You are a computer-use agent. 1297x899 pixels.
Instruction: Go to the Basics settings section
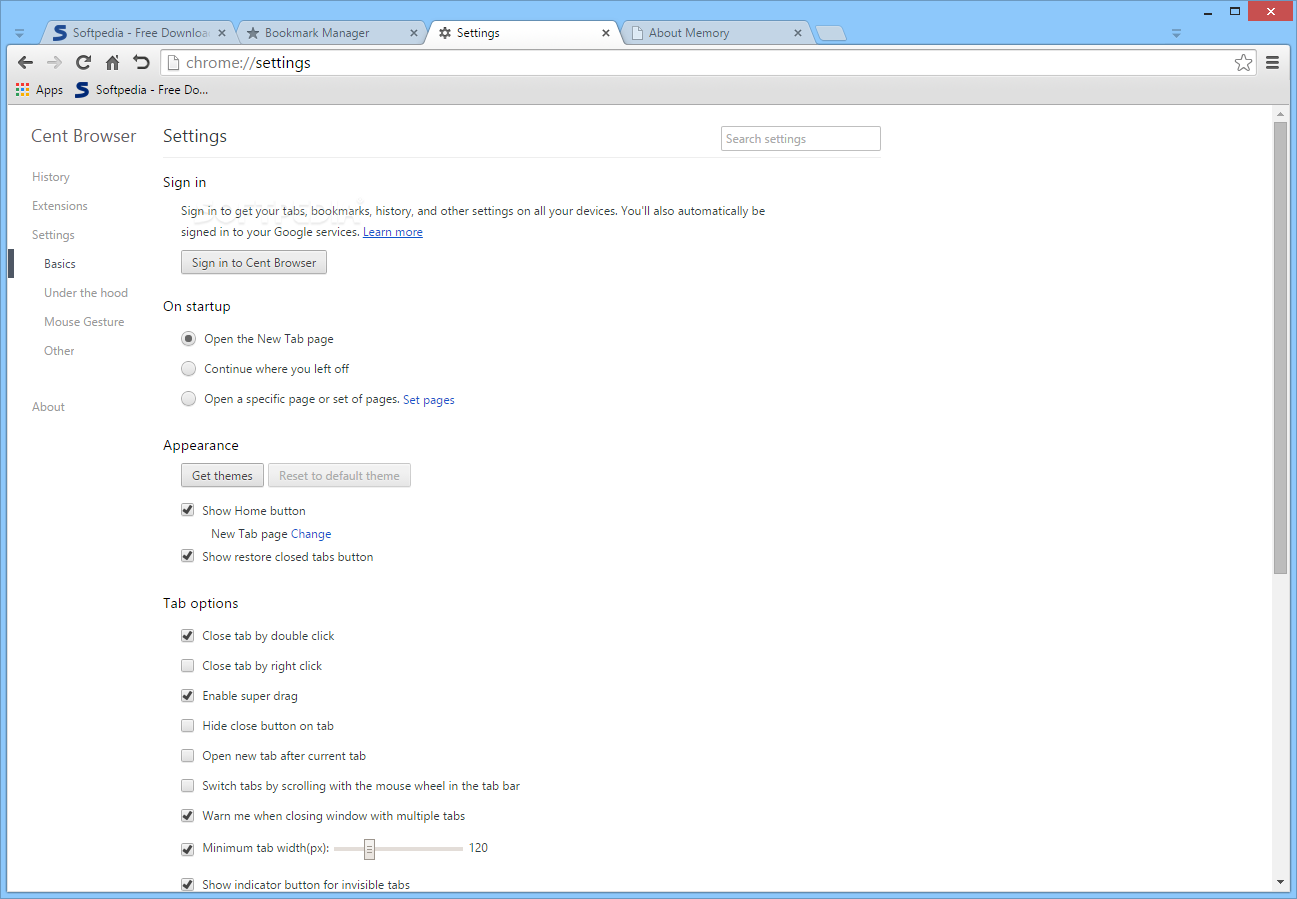pyautogui.click(x=60, y=264)
